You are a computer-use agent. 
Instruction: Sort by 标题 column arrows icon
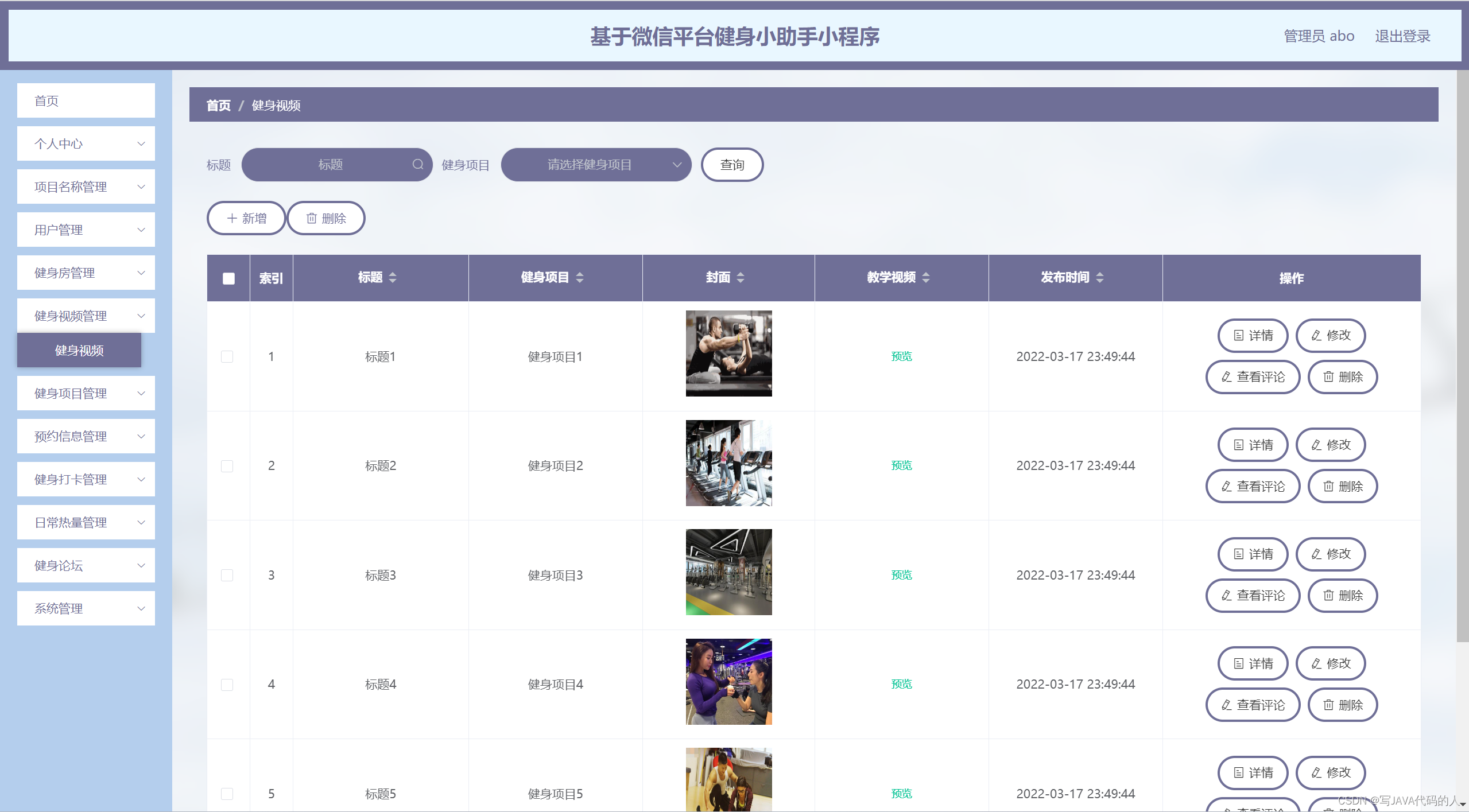[x=393, y=278]
